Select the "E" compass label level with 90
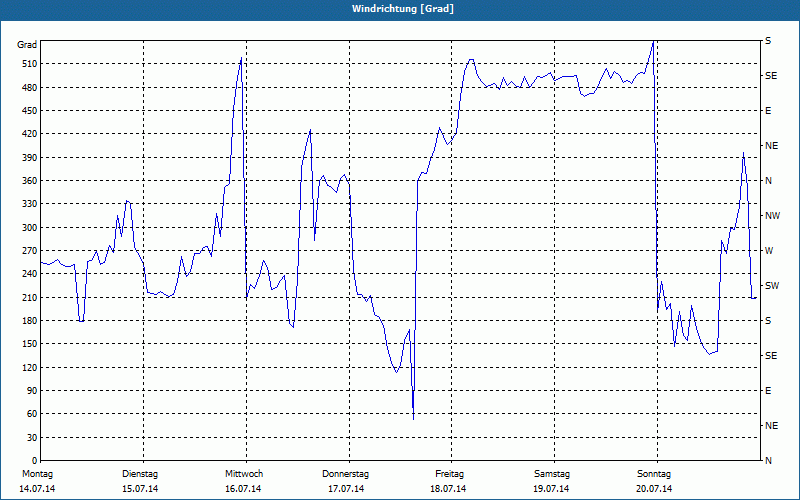 [x=768, y=391]
